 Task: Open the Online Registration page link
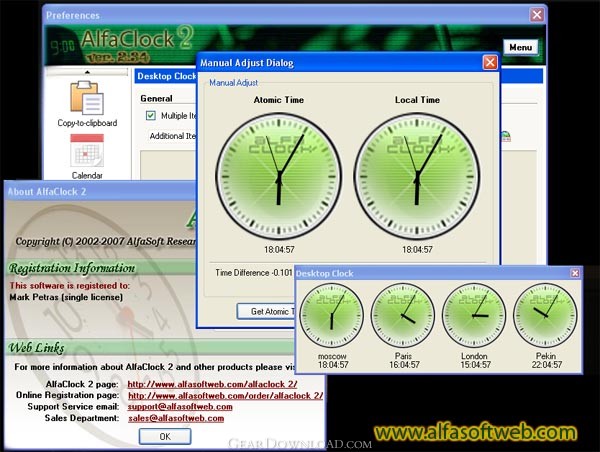(225, 395)
